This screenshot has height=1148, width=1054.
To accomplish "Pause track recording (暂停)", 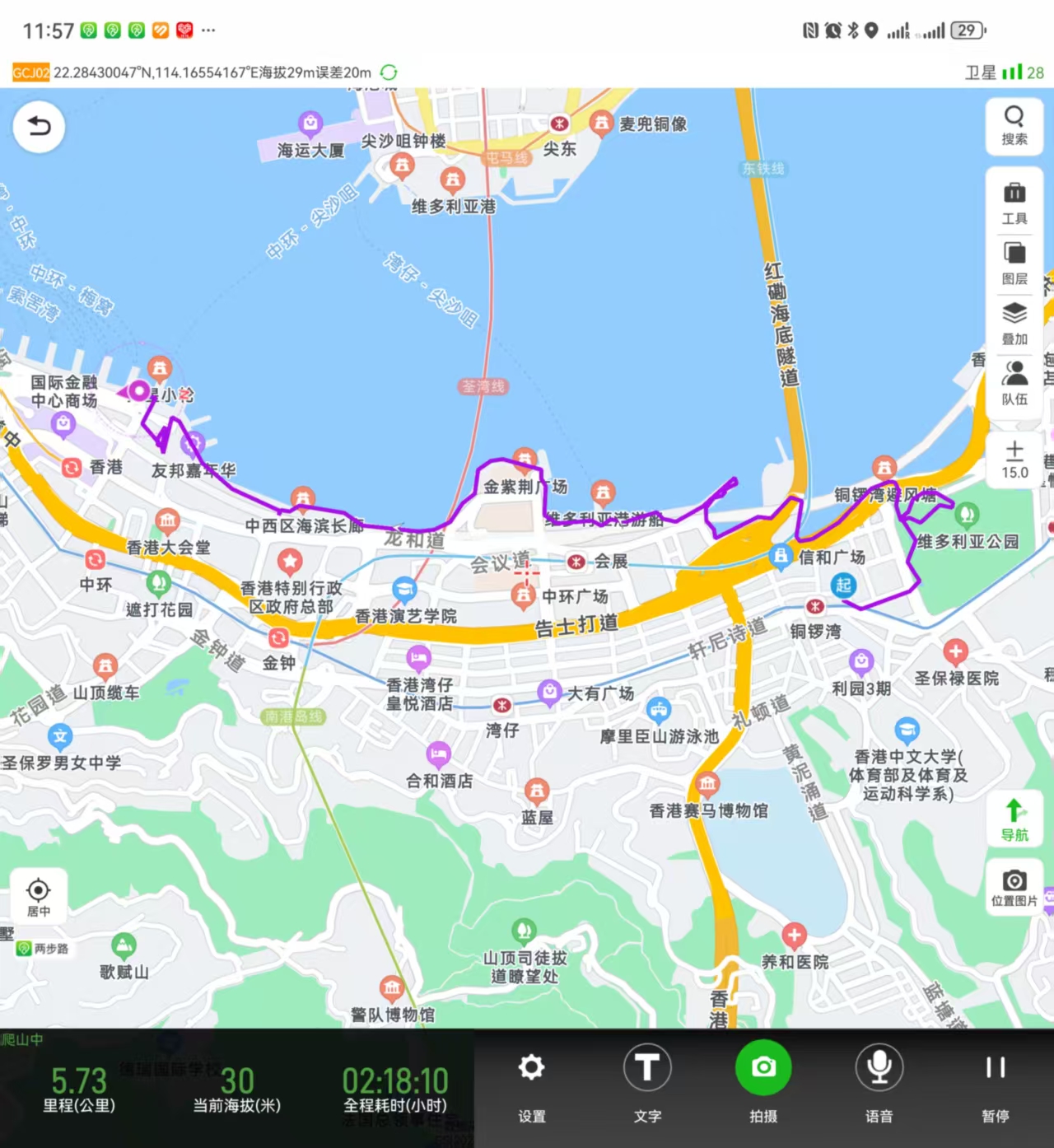I will pyautogui.click(x=995, y=1080).
